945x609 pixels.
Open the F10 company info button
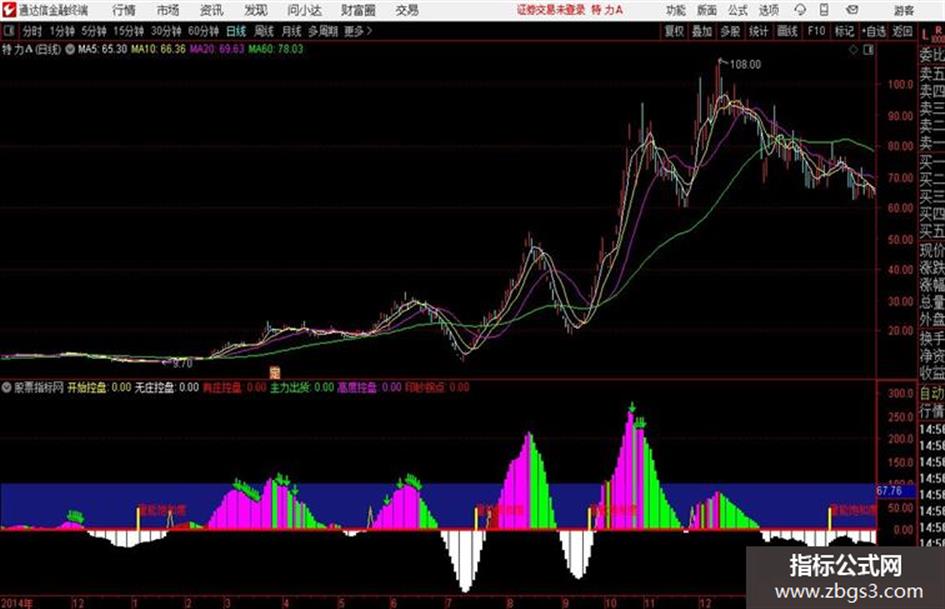[816, 31]
